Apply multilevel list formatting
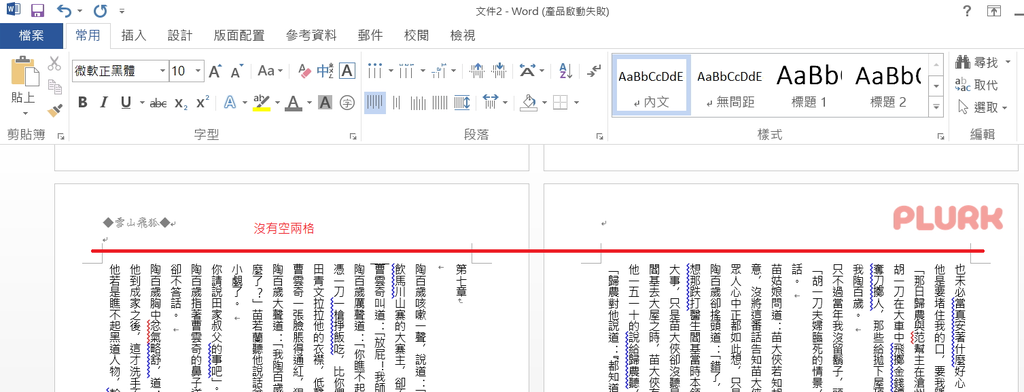This screenshot has height=392, width=1024. click(439, 71)
